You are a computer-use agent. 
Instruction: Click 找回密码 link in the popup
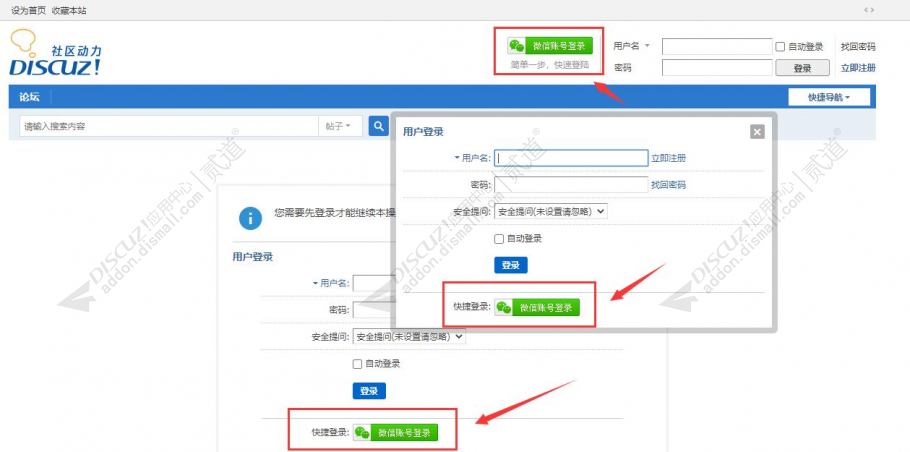pyautogui.click(x=668, y=185)
